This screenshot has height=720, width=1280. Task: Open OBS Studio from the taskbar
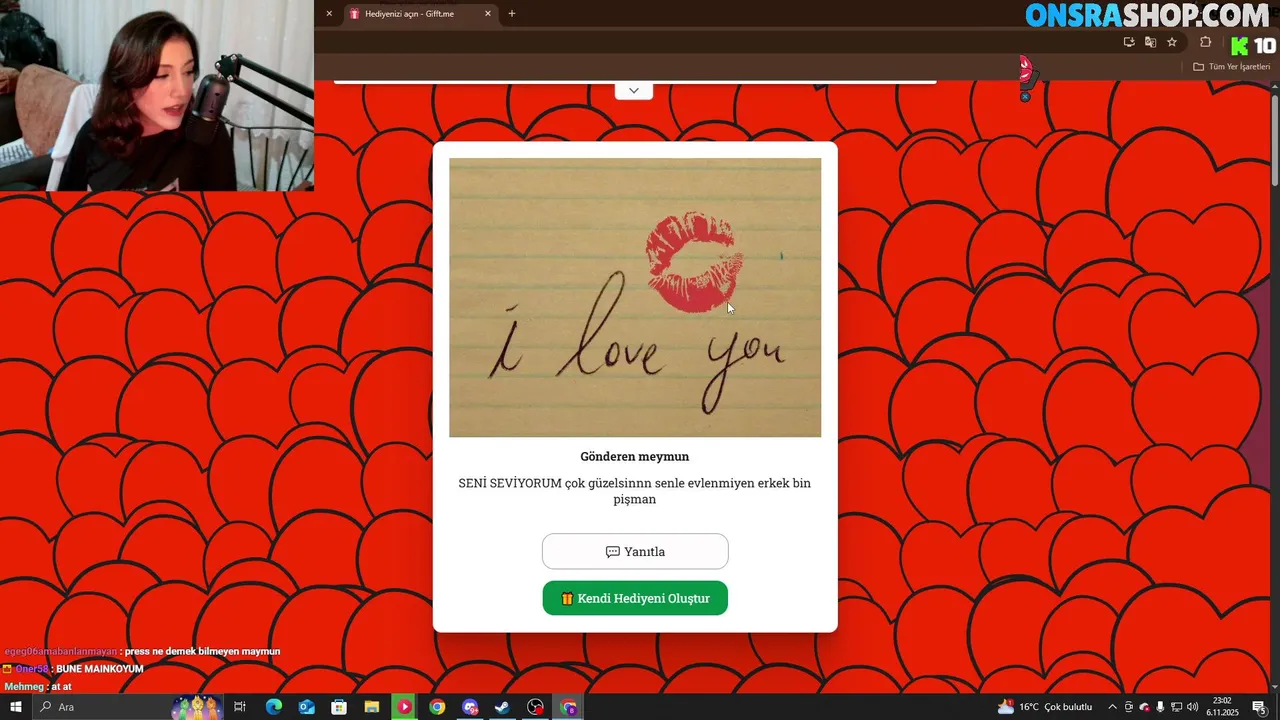(x=536, y=707)
